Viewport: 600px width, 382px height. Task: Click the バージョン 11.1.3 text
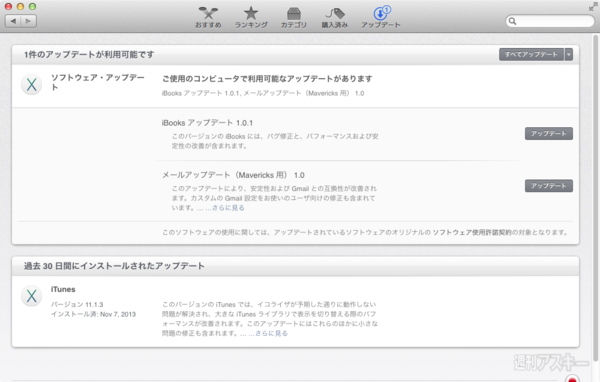tap(77, 305)
